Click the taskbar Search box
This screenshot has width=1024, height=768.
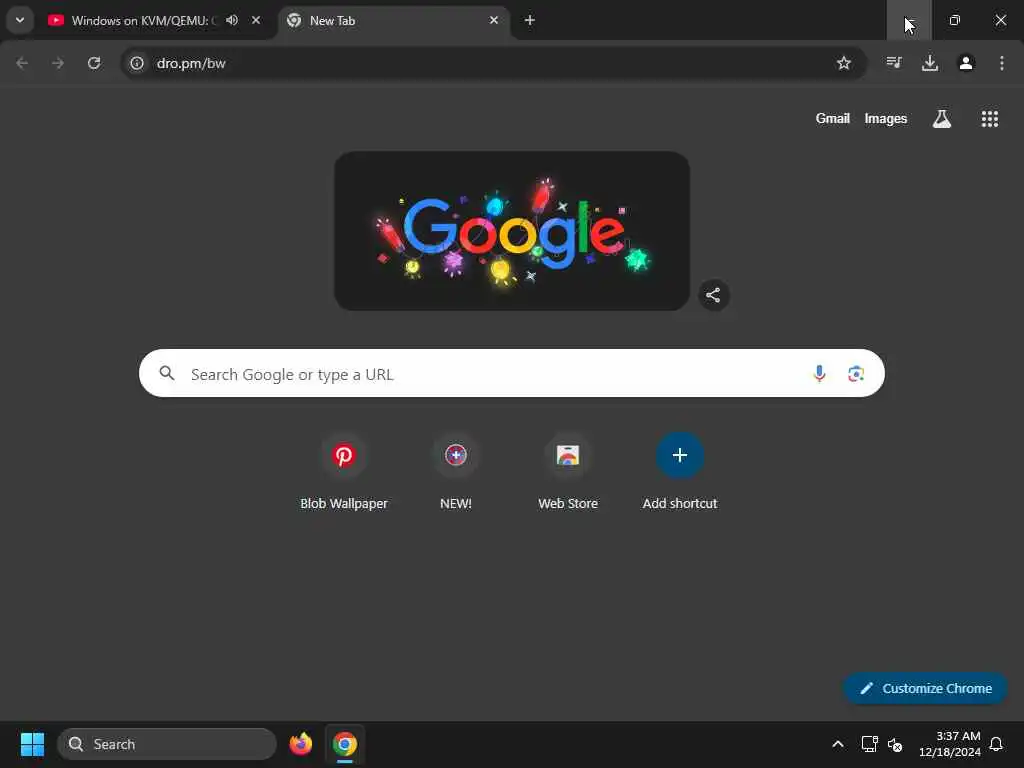click(167, 744)
